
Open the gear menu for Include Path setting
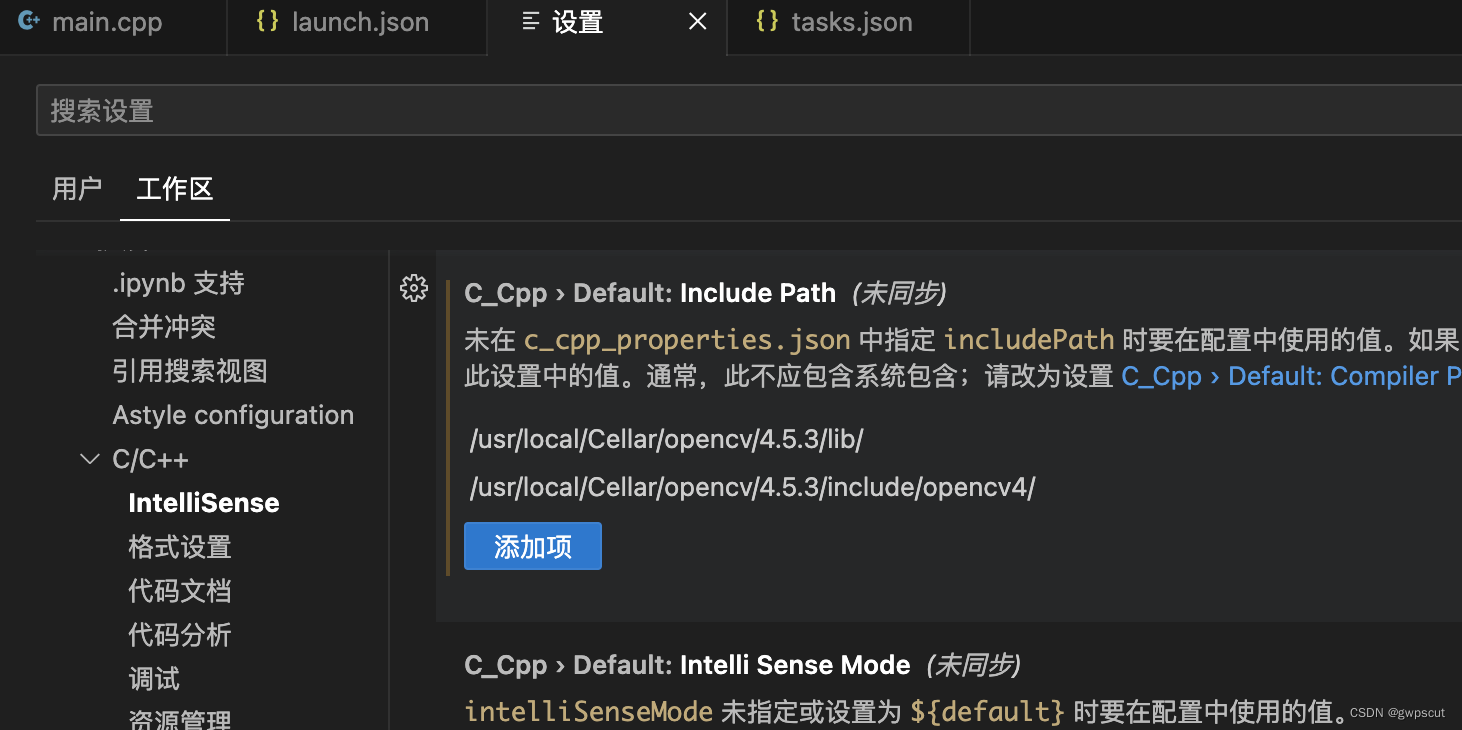(x=414, y=288)
